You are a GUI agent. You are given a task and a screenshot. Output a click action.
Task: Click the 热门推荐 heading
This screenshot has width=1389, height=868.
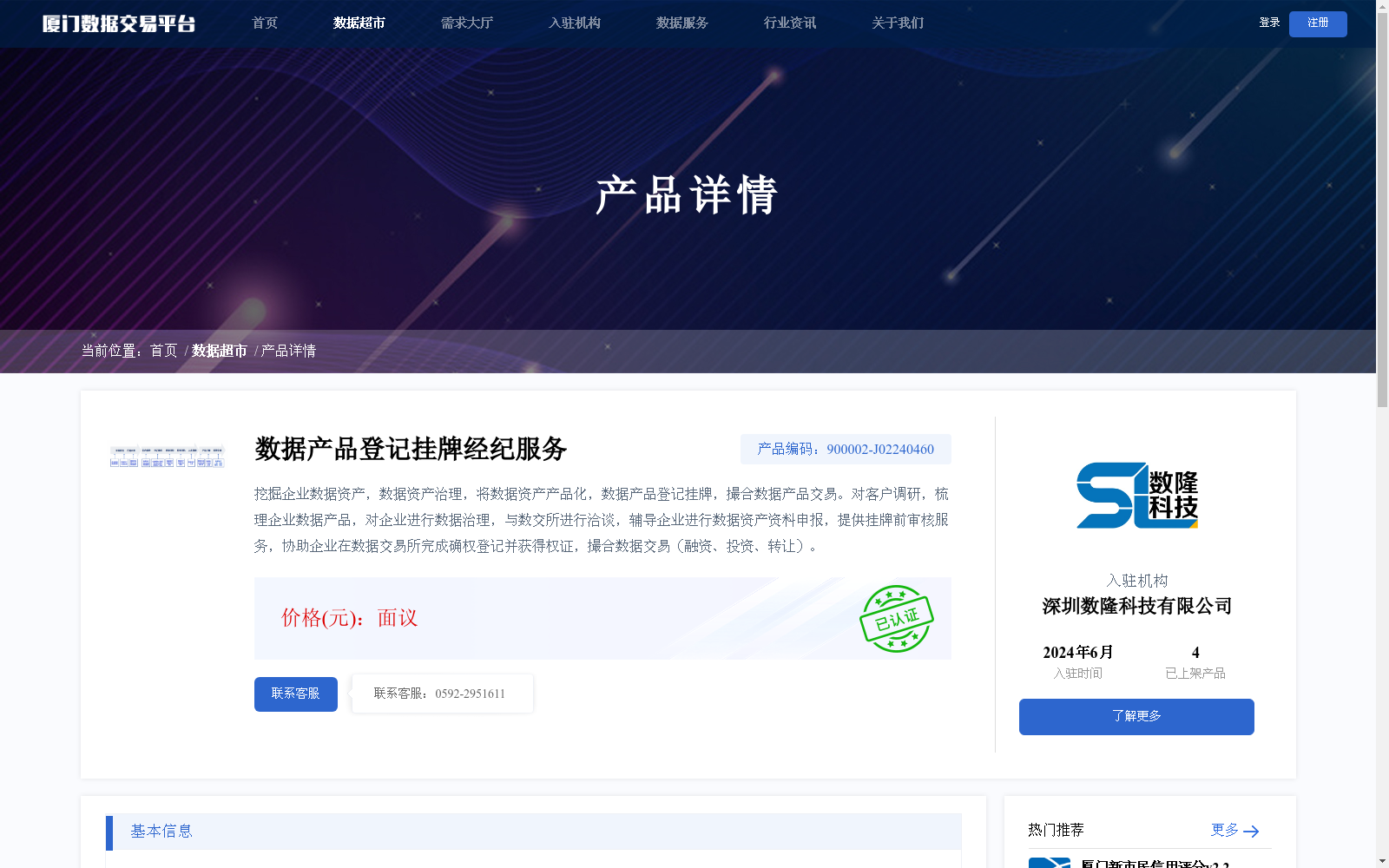click(1056, 830)
